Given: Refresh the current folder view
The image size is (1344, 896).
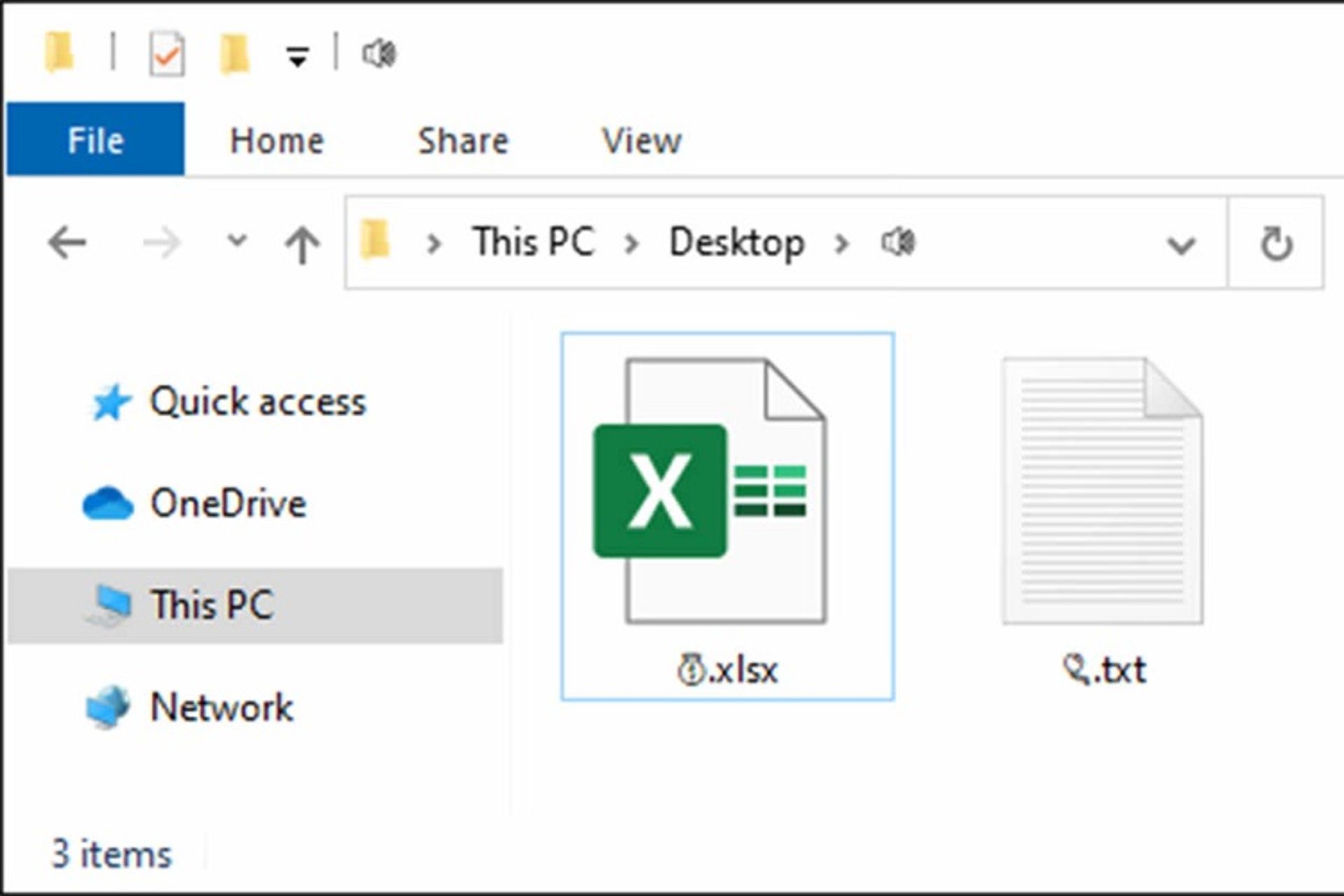Looking at the screenshot, I should click(x=1276, y=244).
